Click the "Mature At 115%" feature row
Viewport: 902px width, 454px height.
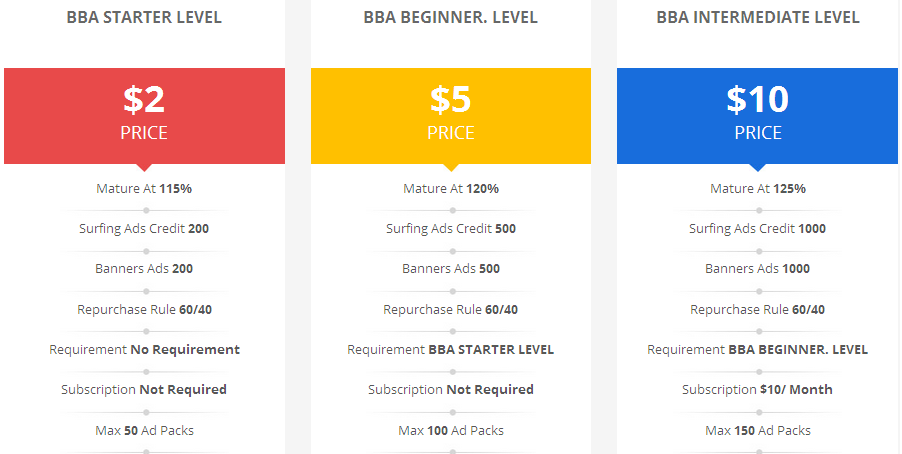coord(144,188)
